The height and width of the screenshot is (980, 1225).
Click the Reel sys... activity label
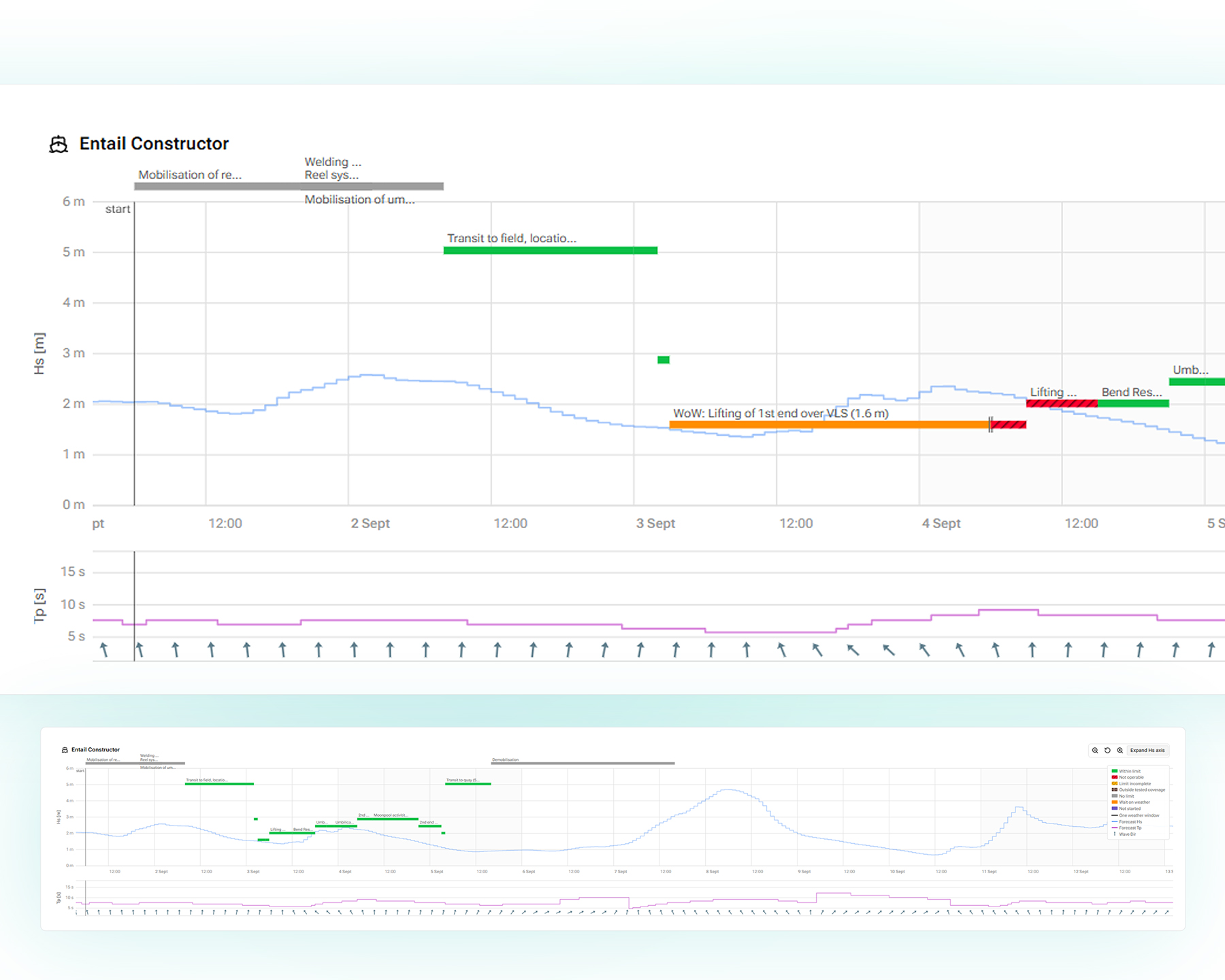click(331, 175)
